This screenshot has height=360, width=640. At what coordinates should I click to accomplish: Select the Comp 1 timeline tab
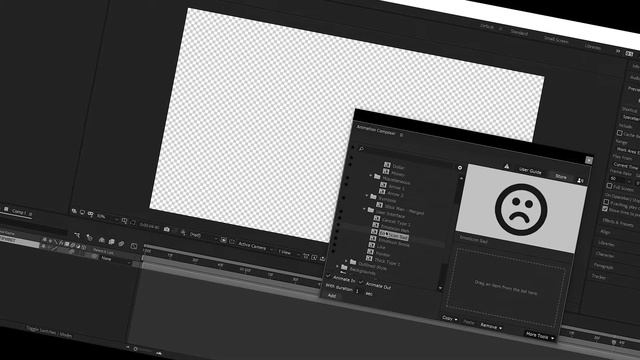coord(19,212)
